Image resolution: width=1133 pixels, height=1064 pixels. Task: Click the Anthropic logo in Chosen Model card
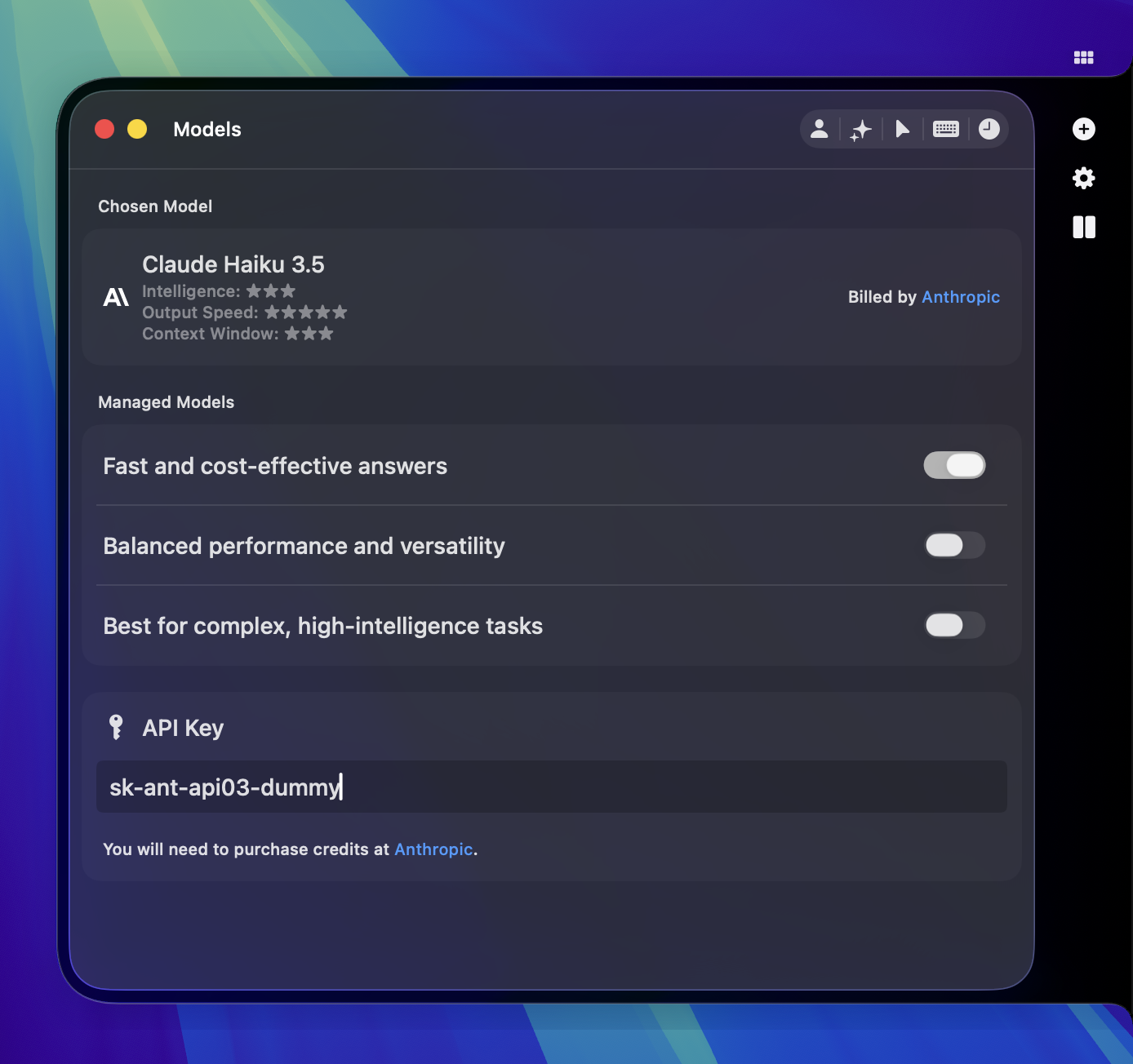[x=116, y=297]
